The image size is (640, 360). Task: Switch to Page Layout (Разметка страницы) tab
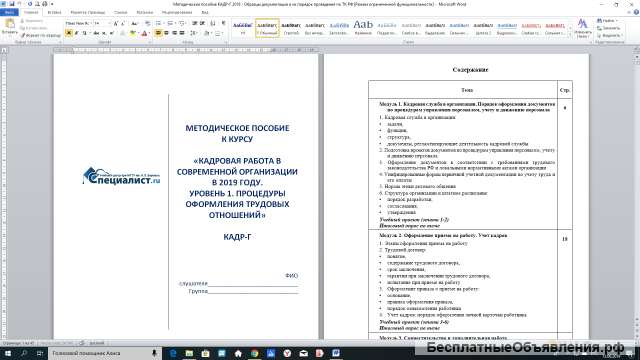(88, 12)
